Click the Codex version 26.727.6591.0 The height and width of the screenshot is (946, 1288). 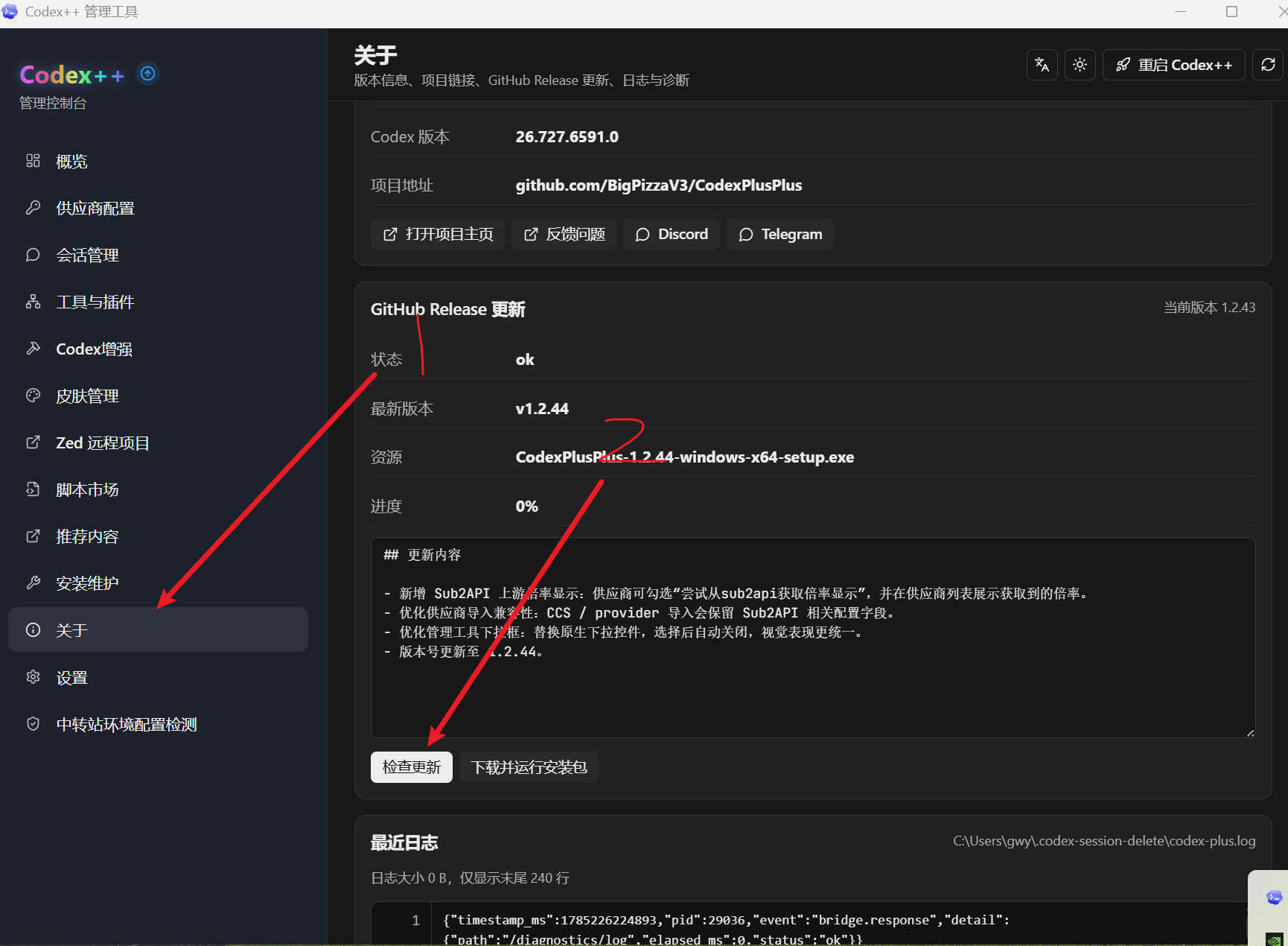coord(567,136)
